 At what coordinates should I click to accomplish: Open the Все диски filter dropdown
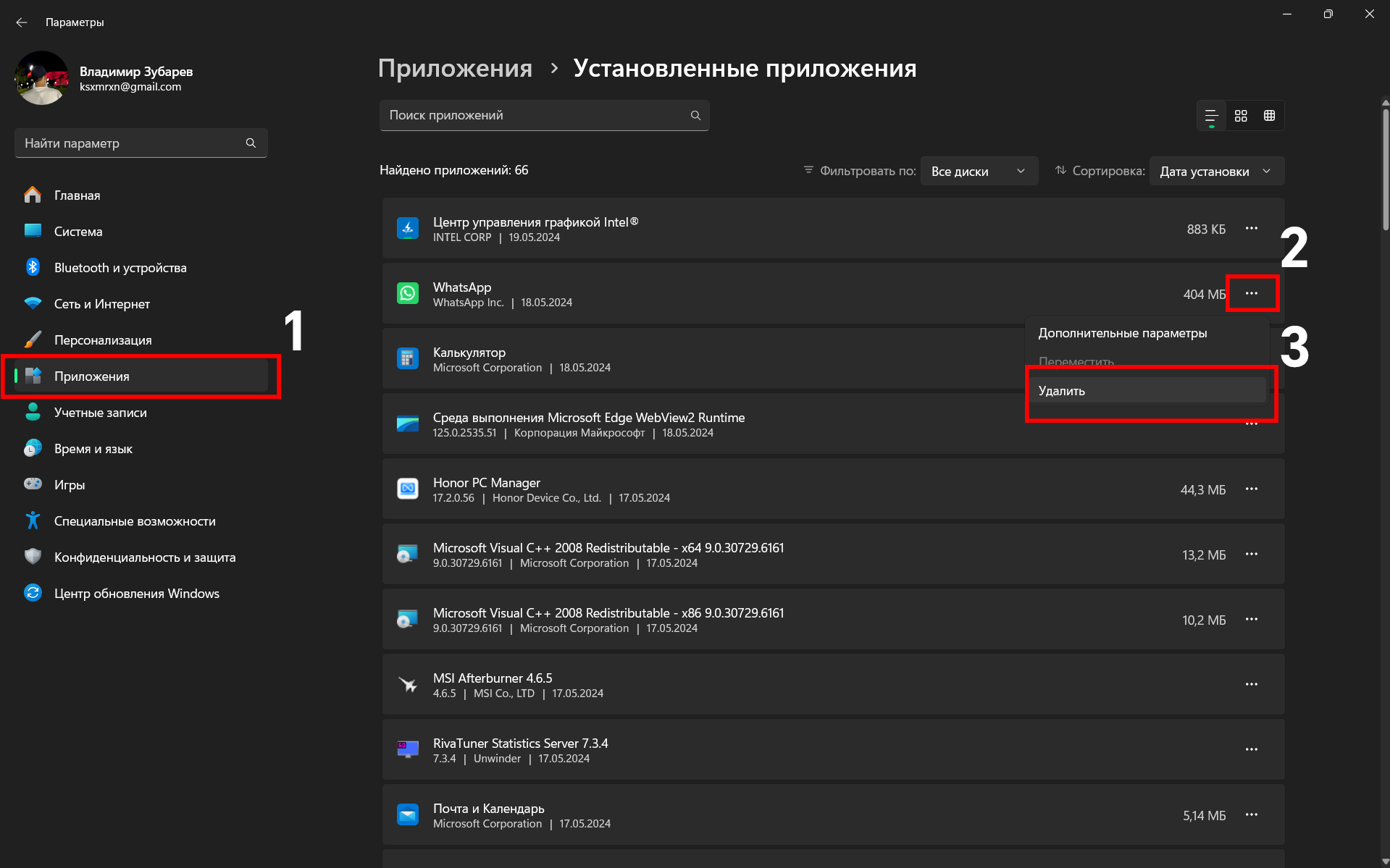coord(979,172)
